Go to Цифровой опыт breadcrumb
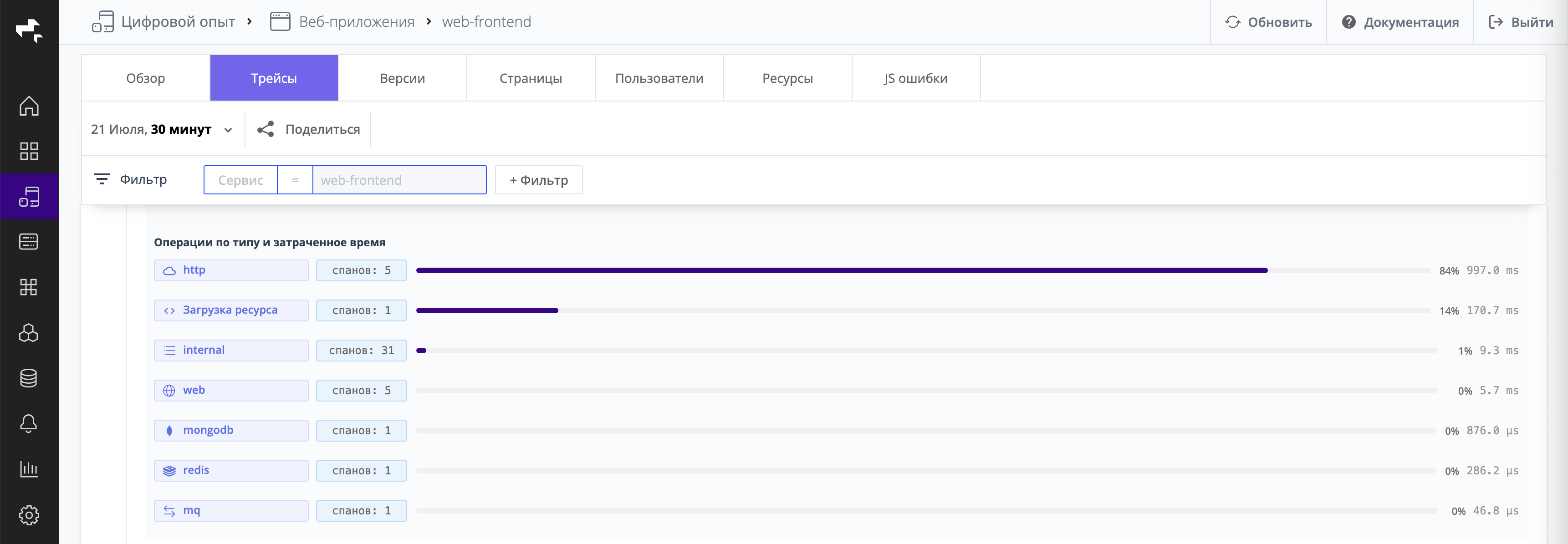This screenshot has width=1568, height=544. point(178,22)
